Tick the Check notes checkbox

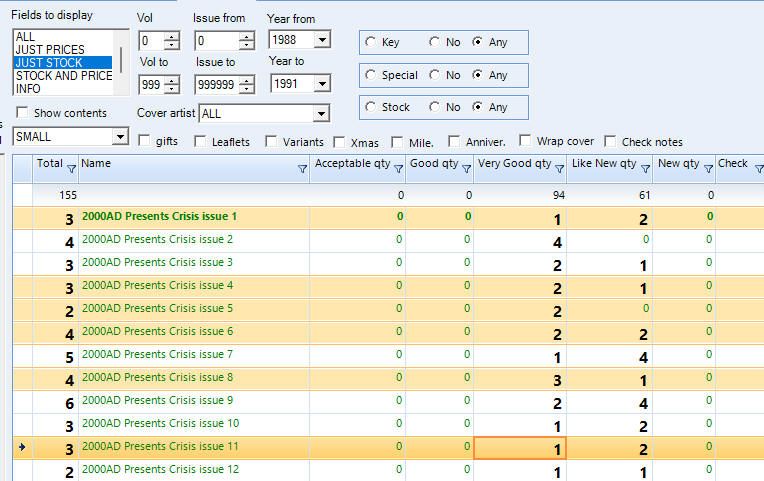(x=610, y=141)
